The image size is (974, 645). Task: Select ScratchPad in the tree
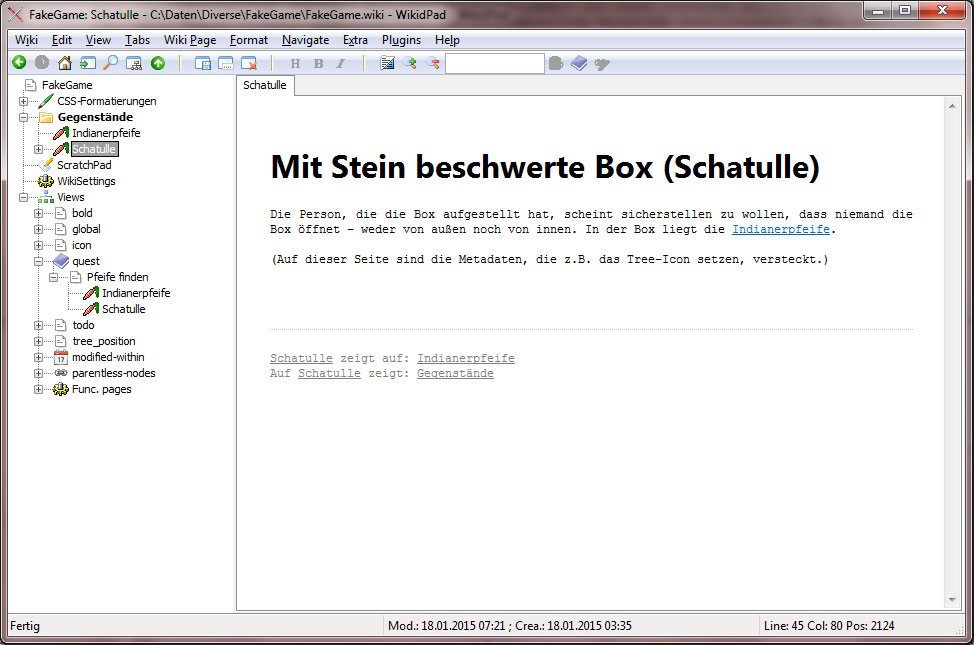84,165
